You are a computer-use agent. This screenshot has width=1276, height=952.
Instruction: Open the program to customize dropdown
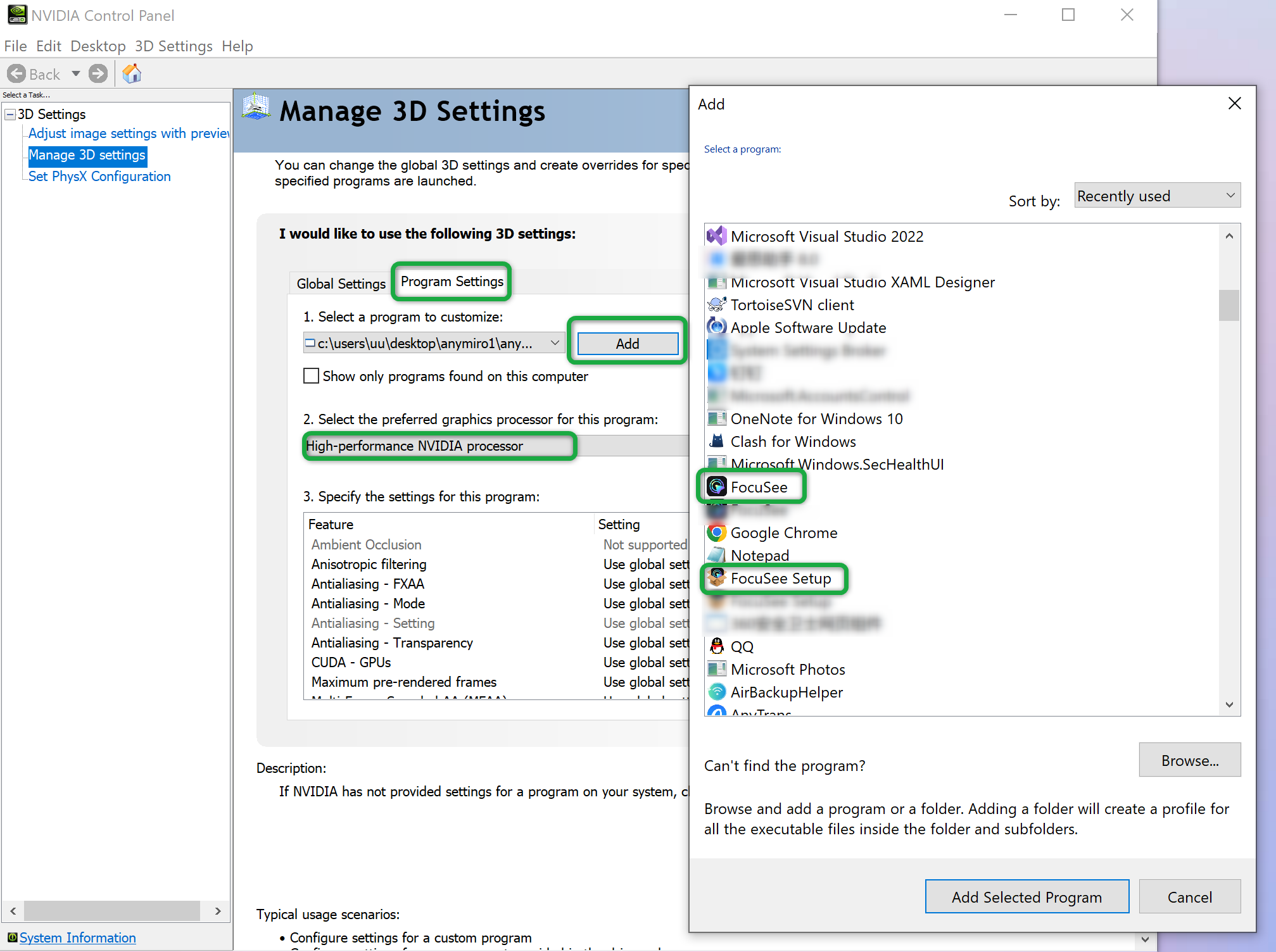point(555,342)
